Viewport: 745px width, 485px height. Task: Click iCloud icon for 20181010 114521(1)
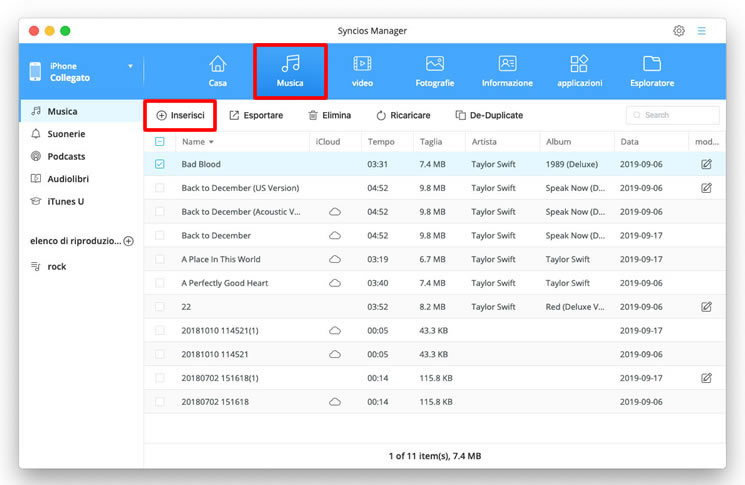click(x=335, y=330)
